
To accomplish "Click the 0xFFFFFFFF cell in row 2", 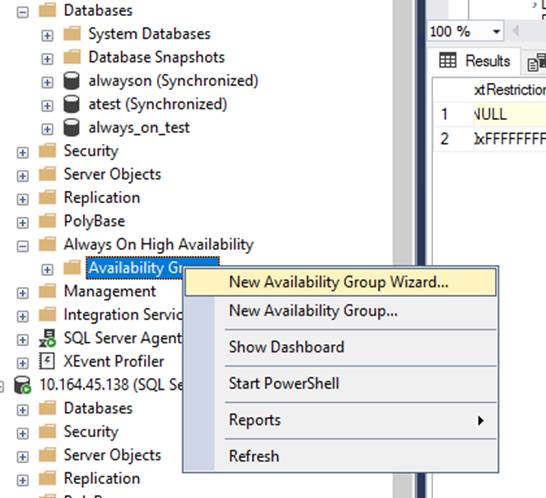I will coord(509,139).
